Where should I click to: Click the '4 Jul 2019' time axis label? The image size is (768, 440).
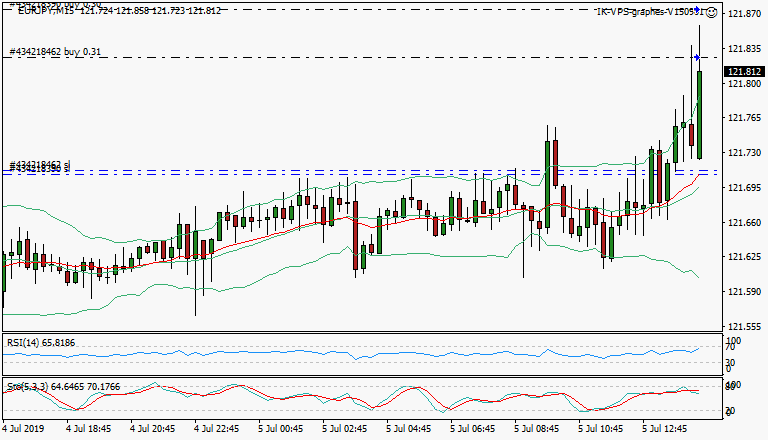[x=23, y=429]
